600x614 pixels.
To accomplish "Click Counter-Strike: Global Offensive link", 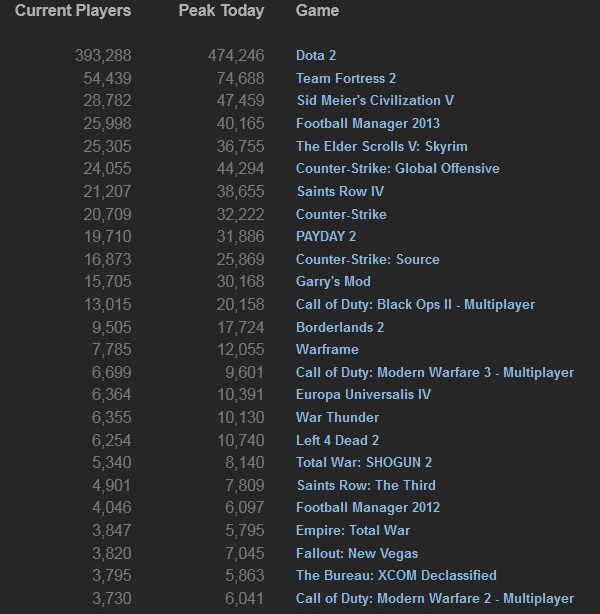I will click(397, 168).
